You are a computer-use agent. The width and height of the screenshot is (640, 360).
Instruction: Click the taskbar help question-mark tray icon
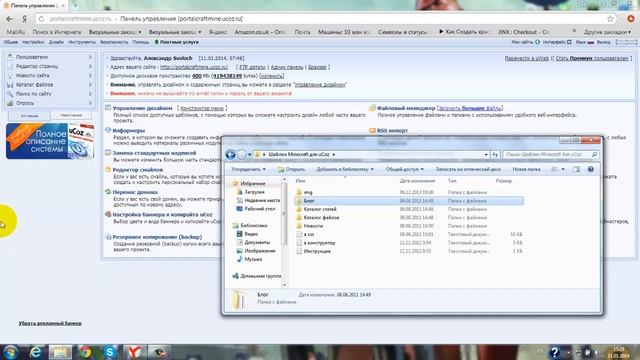click(554, 352)
